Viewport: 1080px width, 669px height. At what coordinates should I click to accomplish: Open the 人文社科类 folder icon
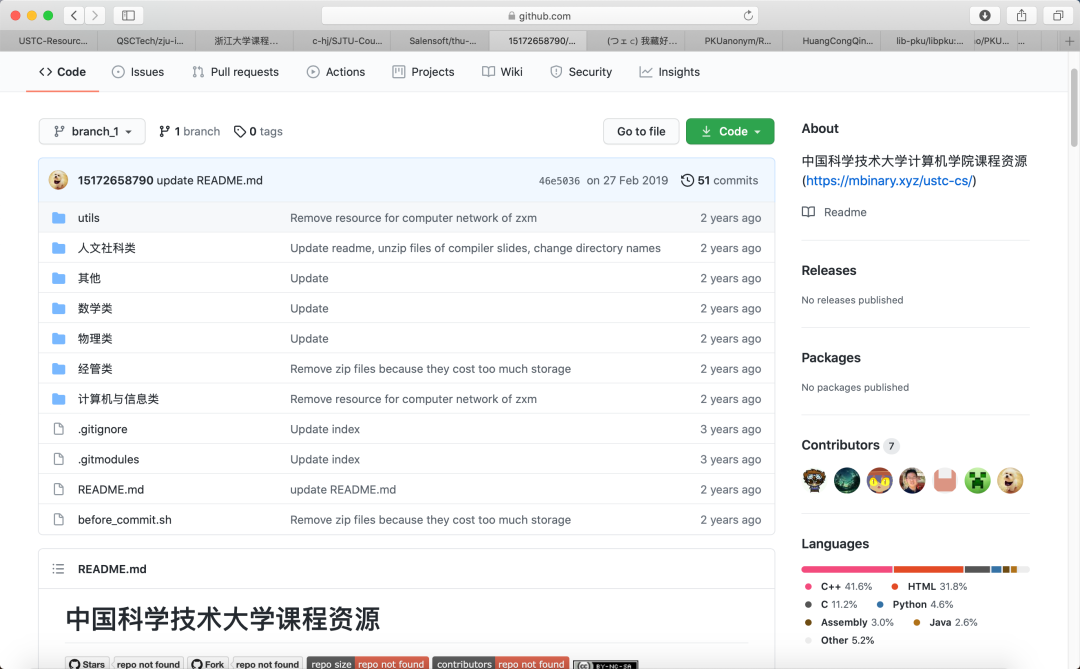59,248
